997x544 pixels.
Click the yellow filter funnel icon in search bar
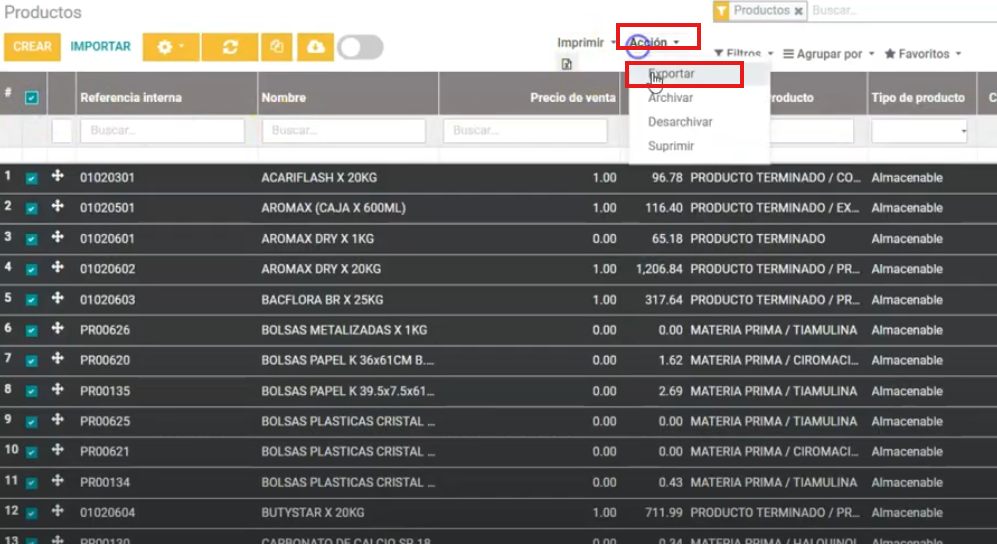click(x=720, y=11)
